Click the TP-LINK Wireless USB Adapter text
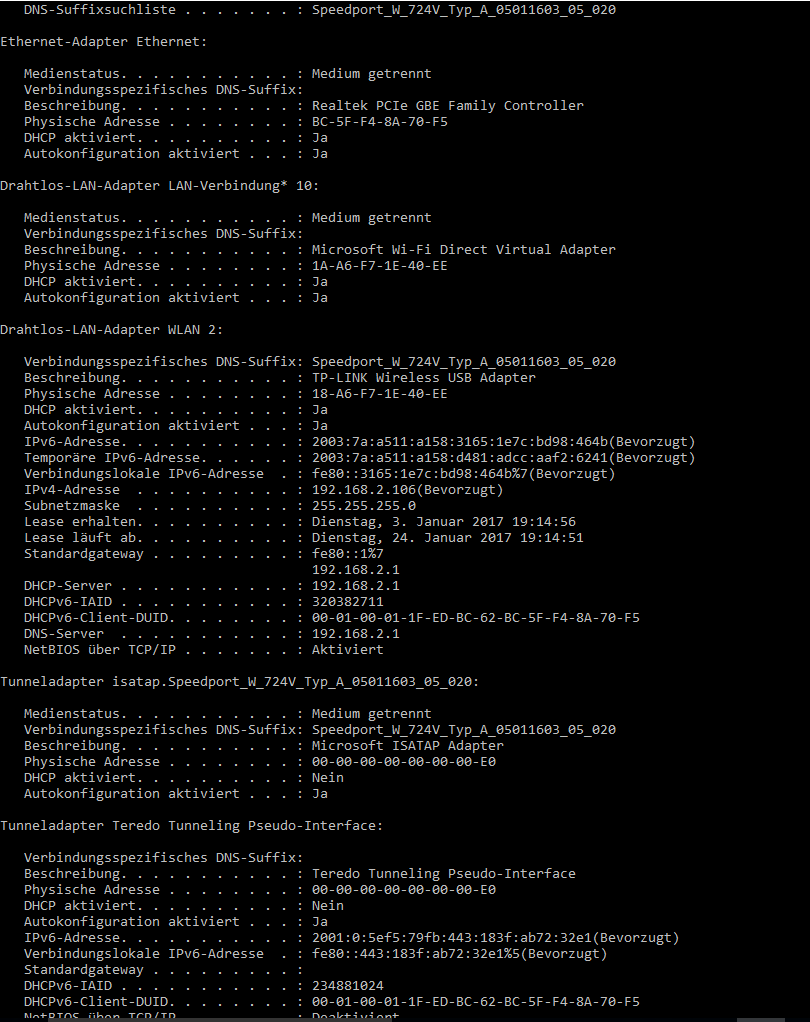 pyautogui.click(x=424, y=377)
